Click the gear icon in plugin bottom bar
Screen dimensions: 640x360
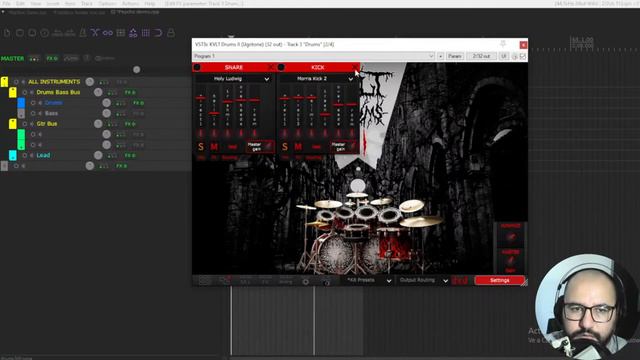pos(305,281)
